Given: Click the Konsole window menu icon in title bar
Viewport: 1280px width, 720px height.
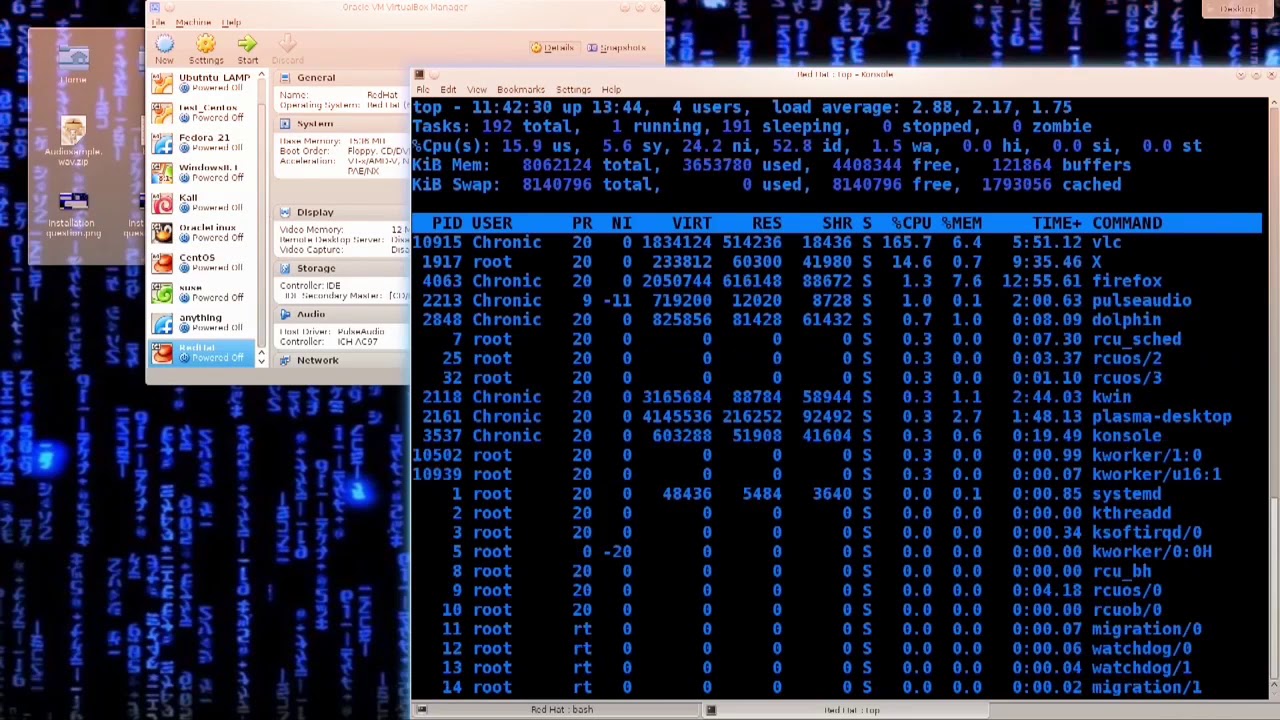Looking at the screenshot, I should click(x=420, y=74).
